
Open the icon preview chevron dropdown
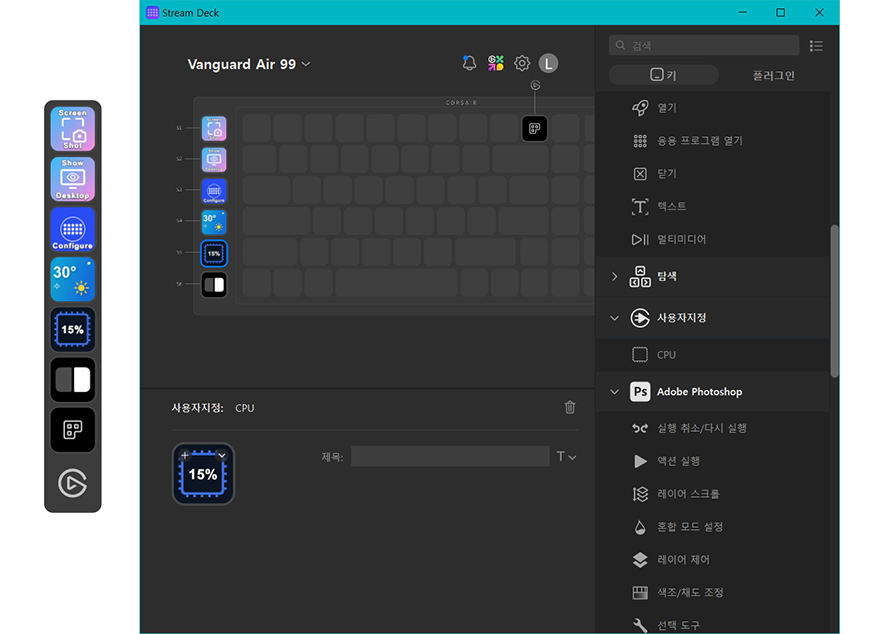(222, 456)
